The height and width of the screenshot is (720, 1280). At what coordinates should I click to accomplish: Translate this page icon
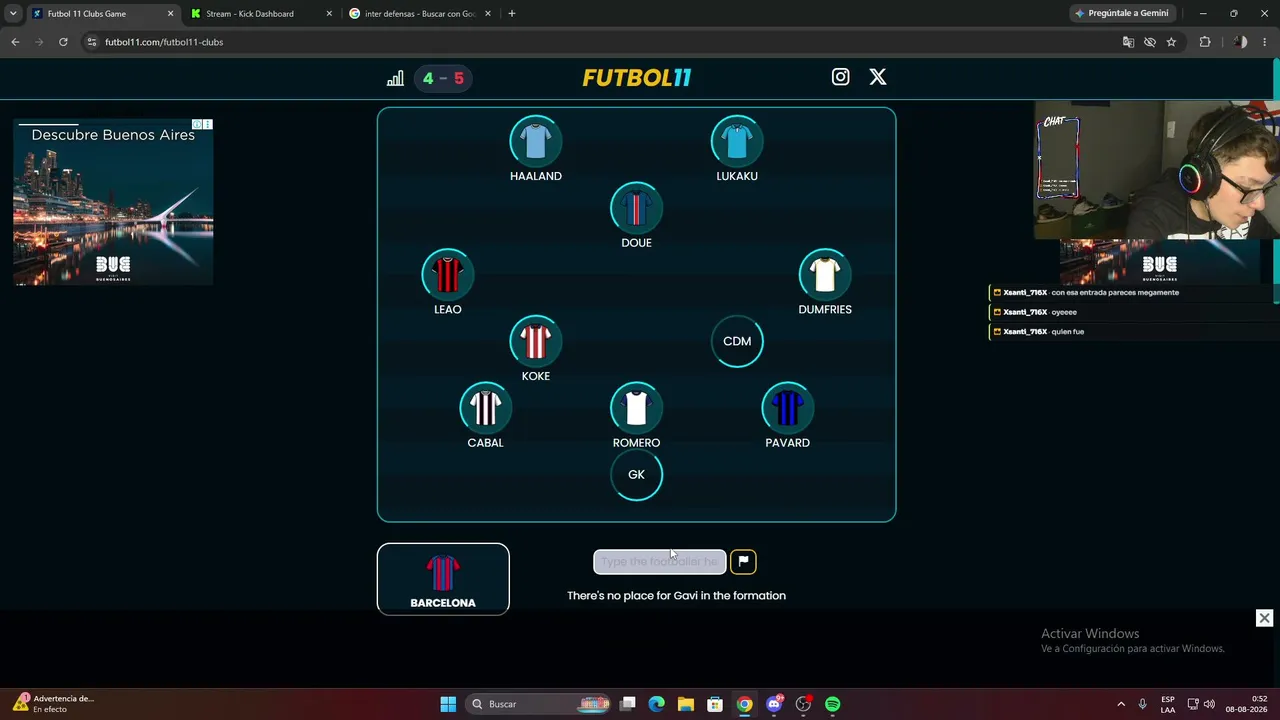tap(1128, 42)
